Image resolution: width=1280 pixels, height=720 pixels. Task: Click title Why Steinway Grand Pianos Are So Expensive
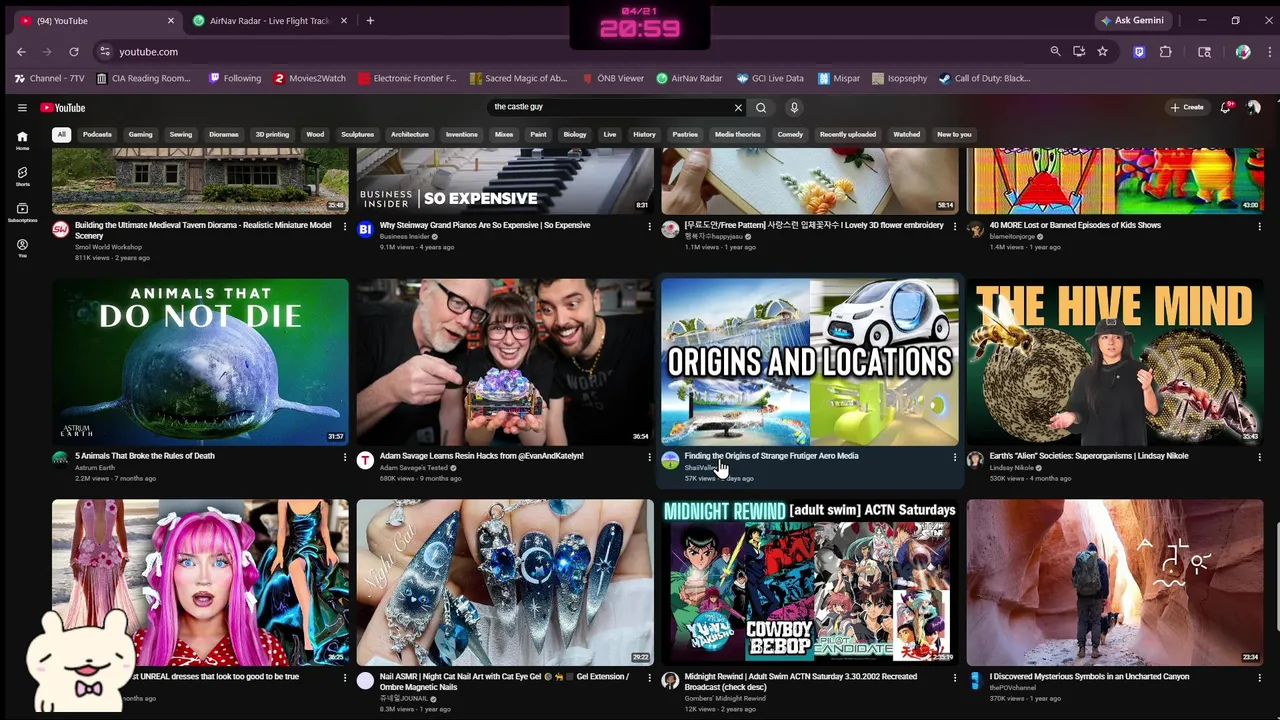point(485,225)
